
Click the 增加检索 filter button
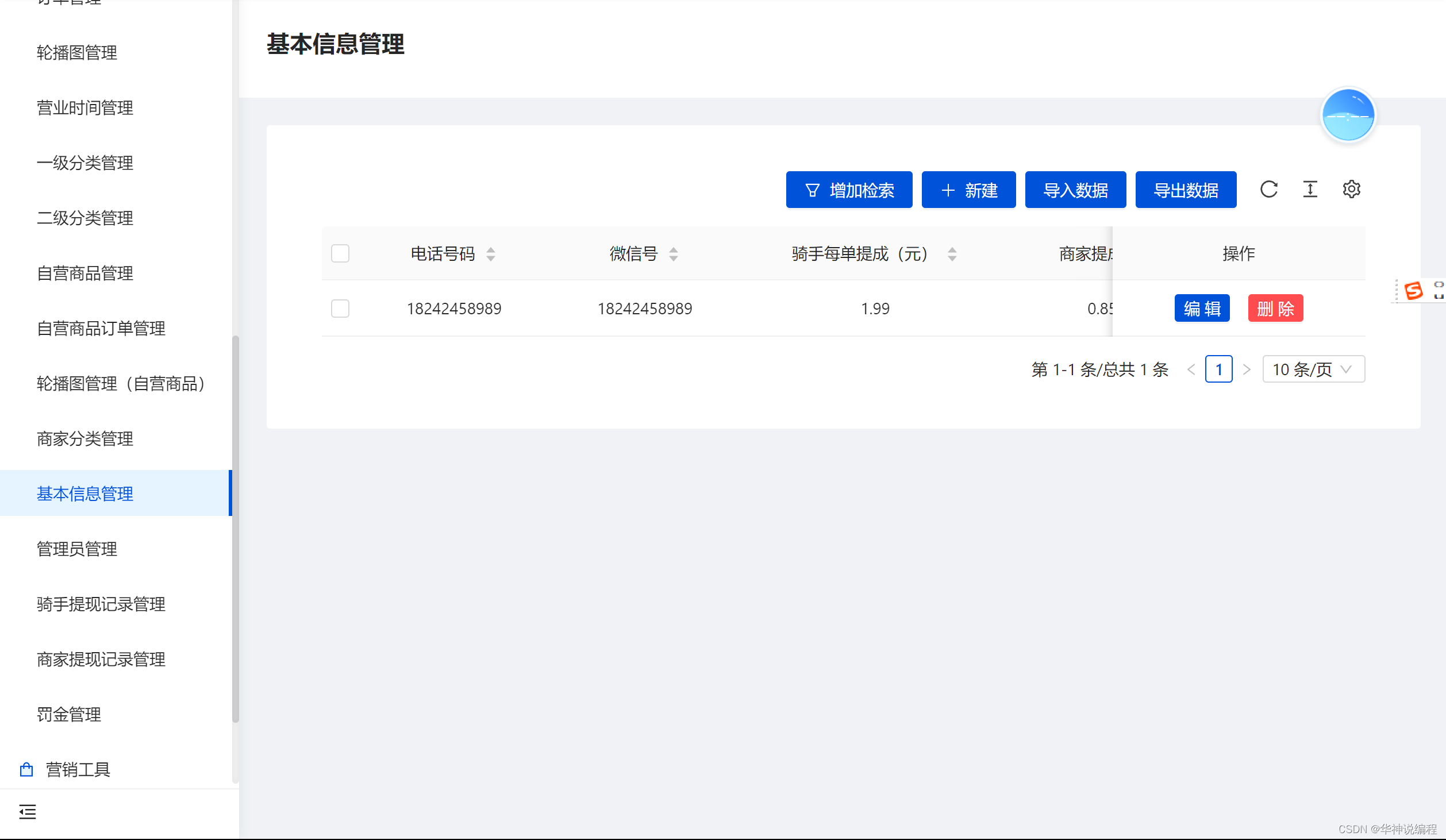click(849, 190)
